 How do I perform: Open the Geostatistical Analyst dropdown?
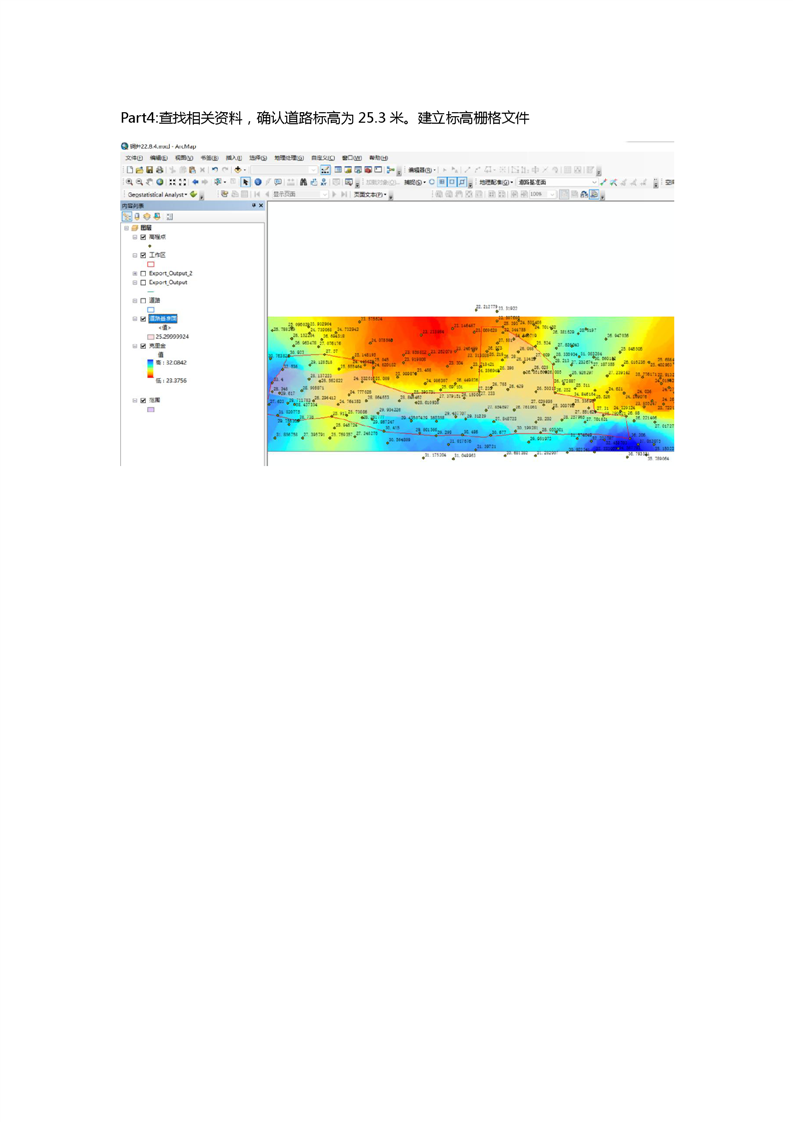[x=157, y=195]
